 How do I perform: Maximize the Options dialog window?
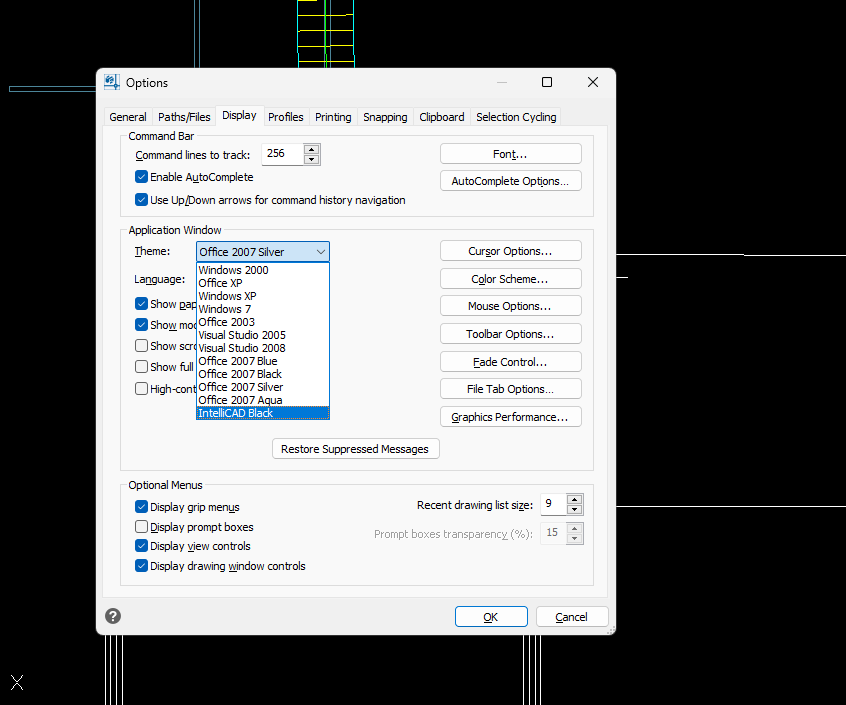547,82
